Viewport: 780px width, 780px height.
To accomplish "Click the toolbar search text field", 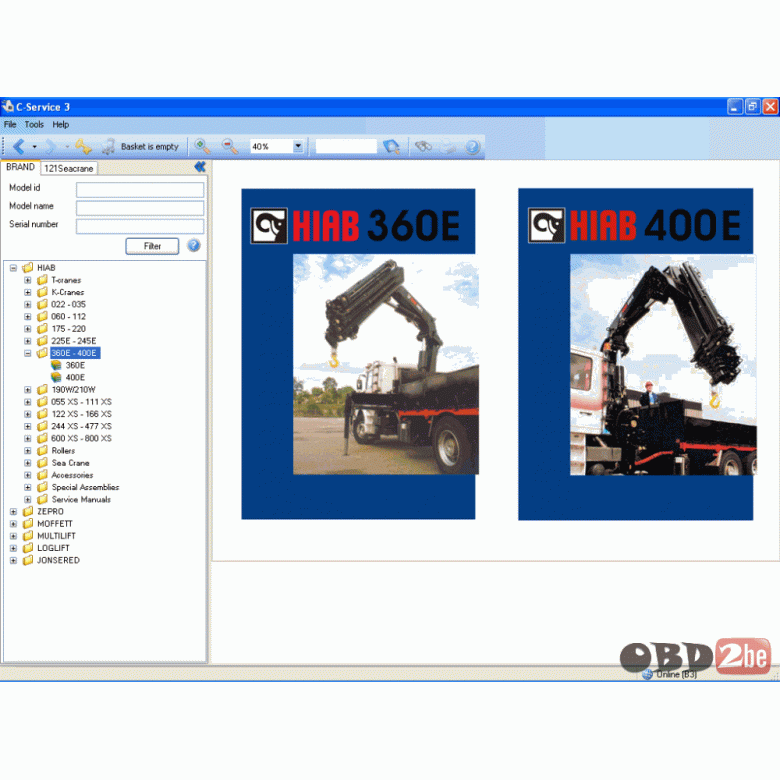I will tap(346, 146).
